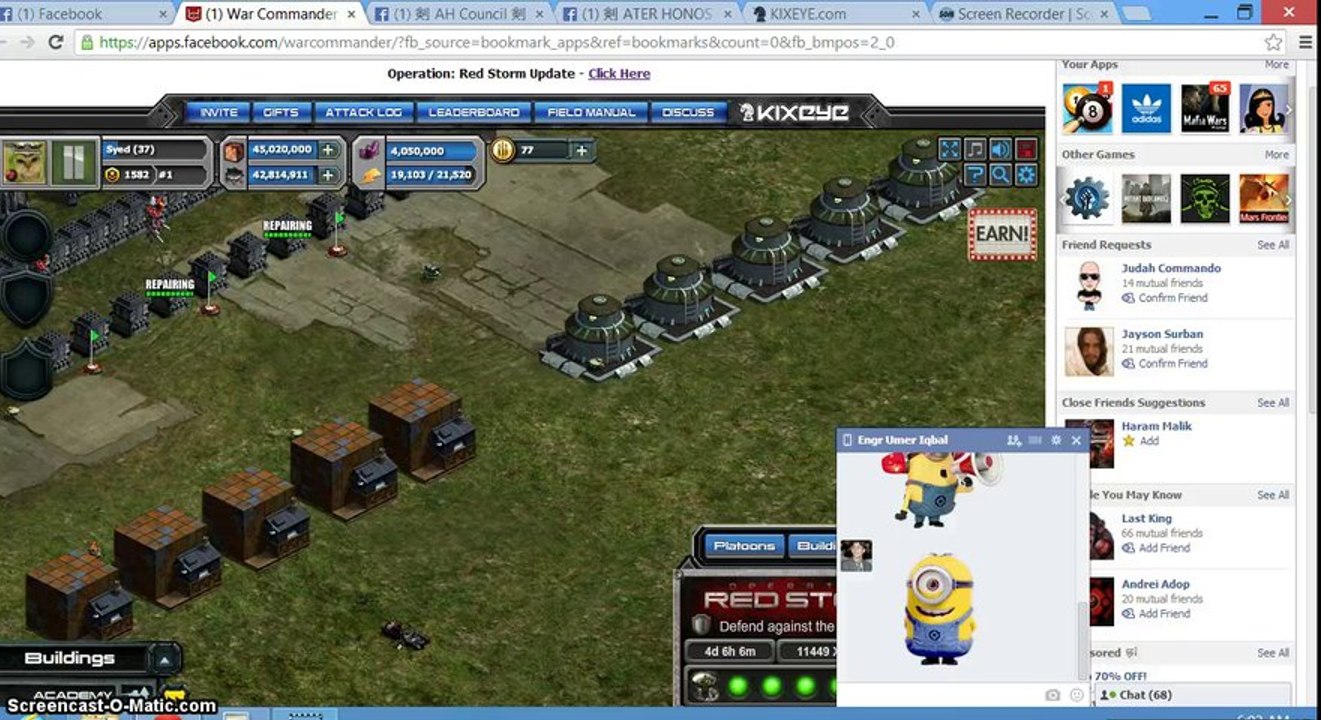Select the Platoons button
This screenshot has height=720, width=1321.
click(744, 546)
